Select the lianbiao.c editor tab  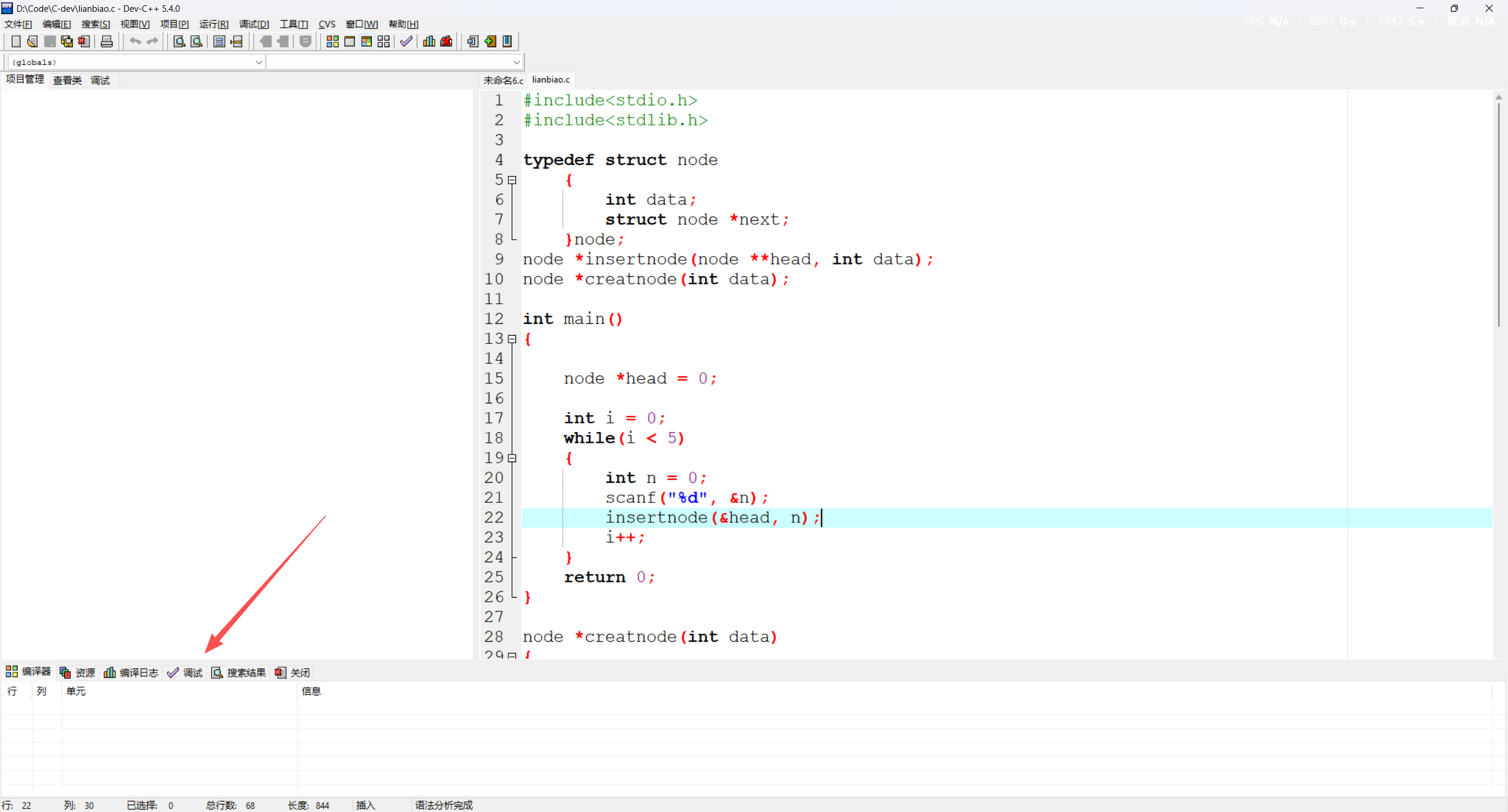pyautogui.click(x=551, y=79)
